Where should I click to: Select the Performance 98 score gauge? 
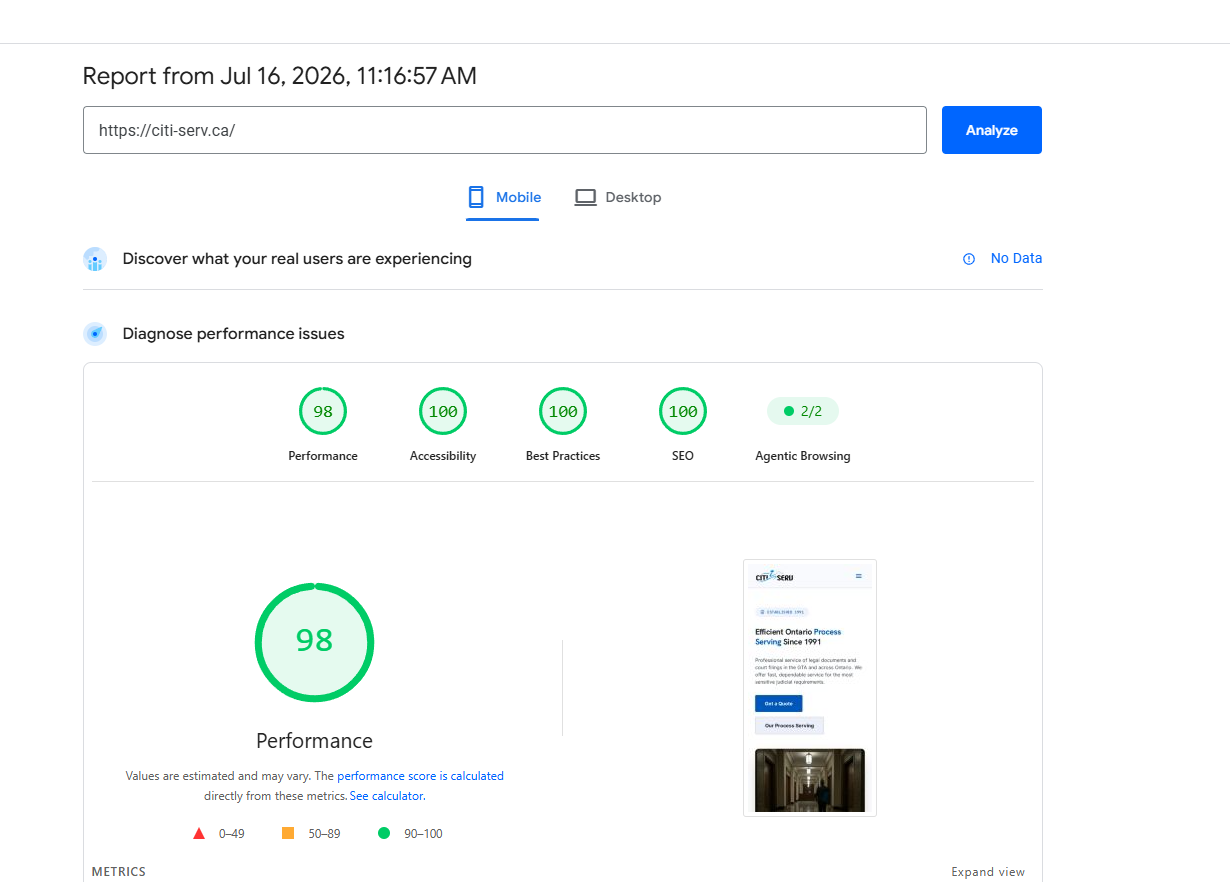[x=323, y=411]
